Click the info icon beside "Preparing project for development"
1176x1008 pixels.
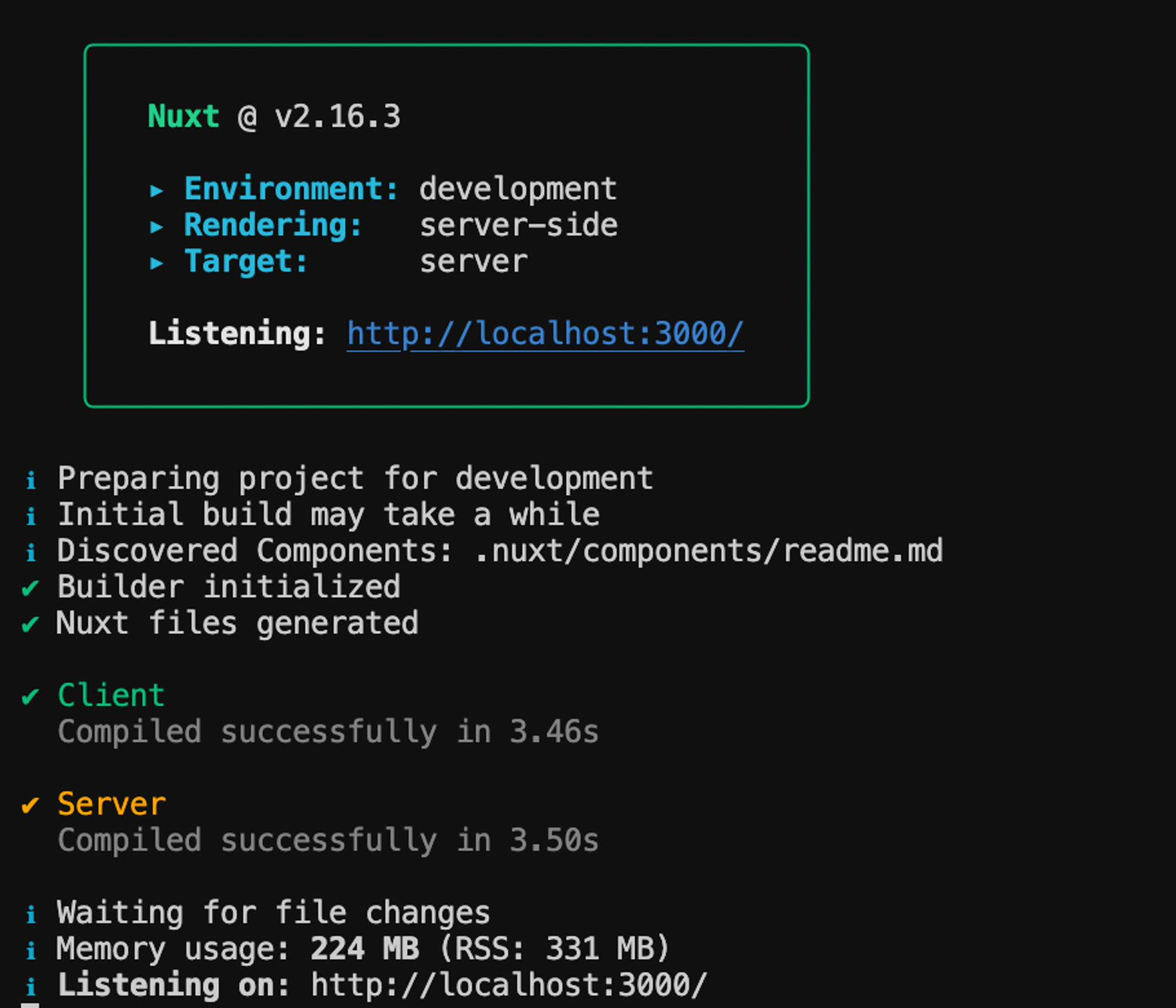point(32,478)
